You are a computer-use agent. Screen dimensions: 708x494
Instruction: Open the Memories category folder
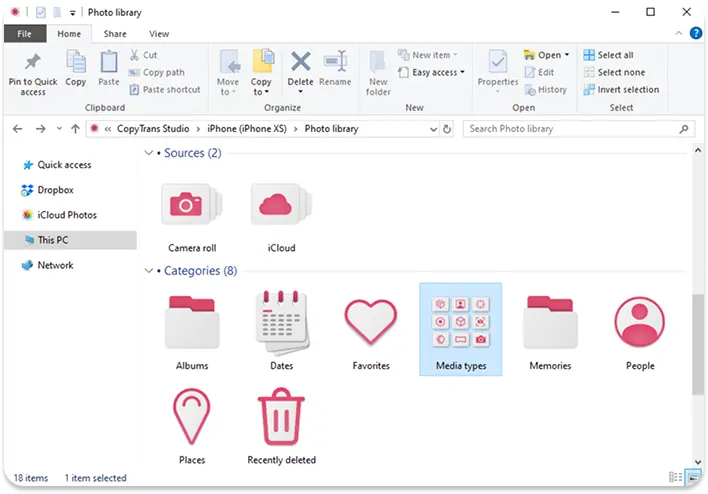550,331
